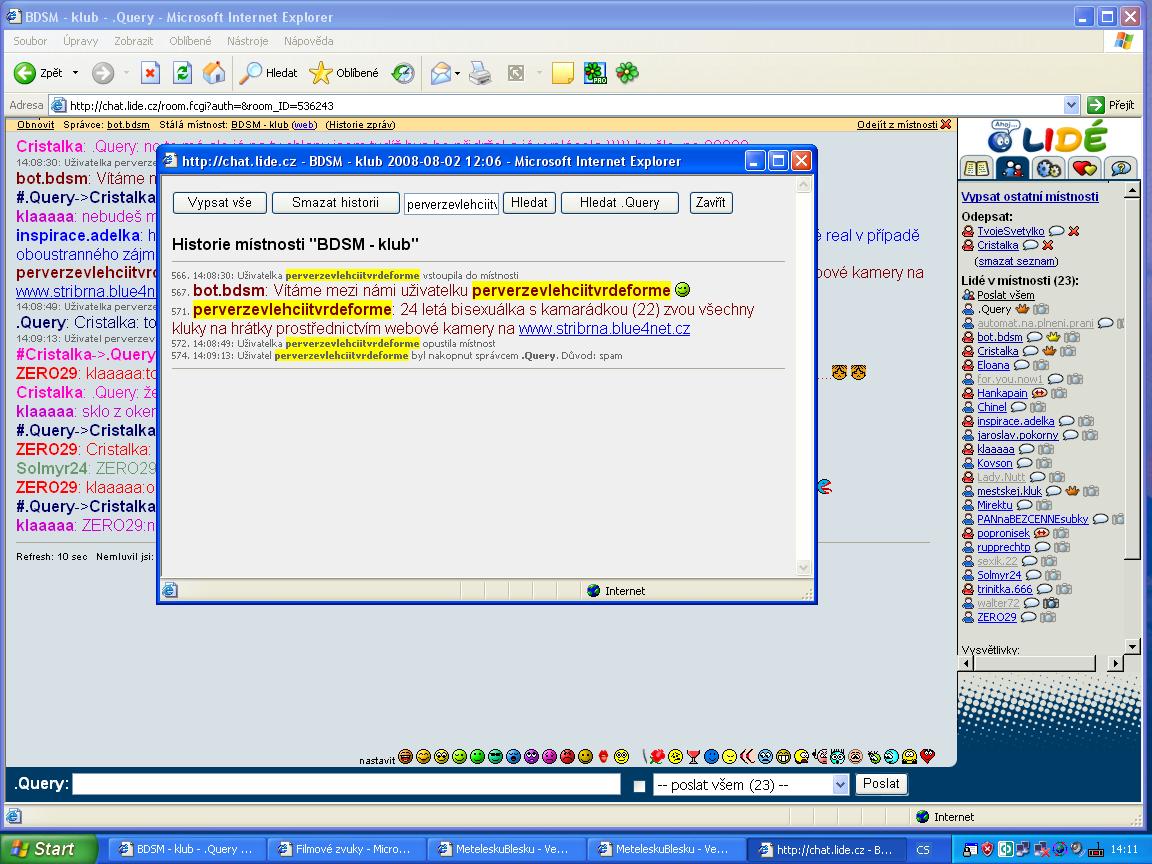Open the Nástroje menu
This screenshot has height=864, width=1152.
point(248,41)
